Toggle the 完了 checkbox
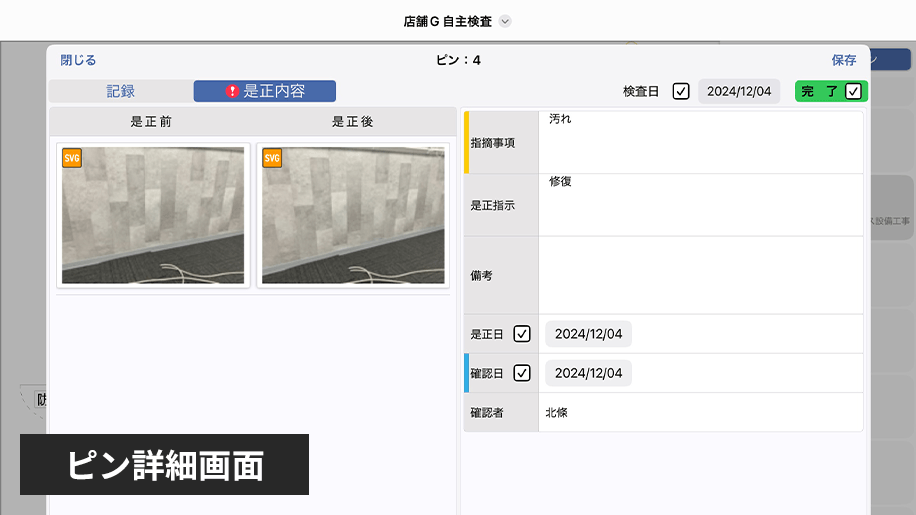Viewport: 916px width, 515px height. 853,91
